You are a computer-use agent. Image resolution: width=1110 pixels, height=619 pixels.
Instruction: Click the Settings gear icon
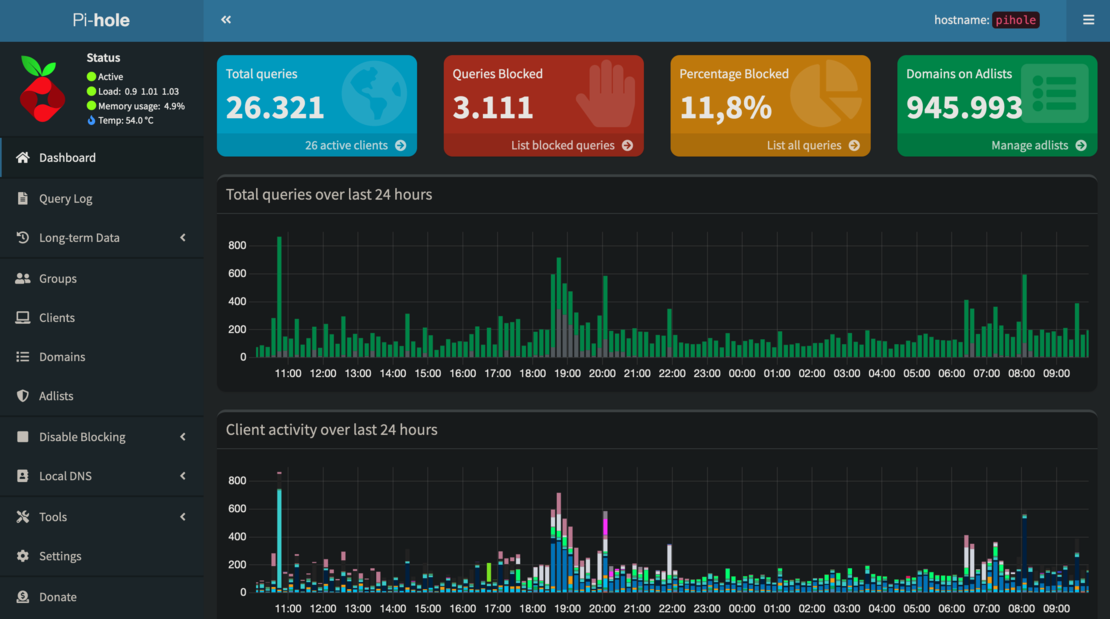[22, 555]
